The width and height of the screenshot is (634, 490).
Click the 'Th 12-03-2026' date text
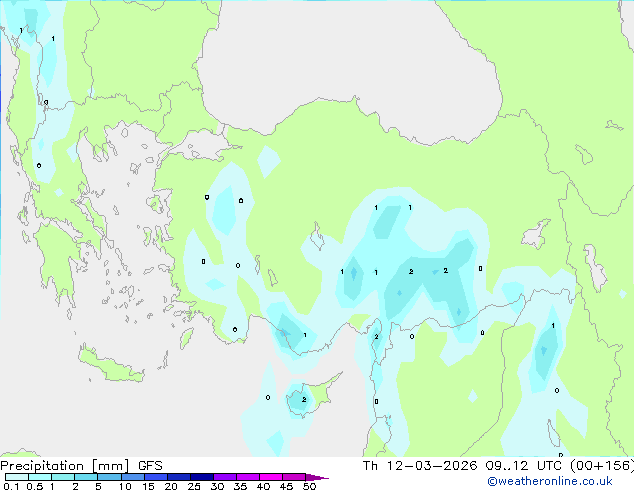pos(420,466)
